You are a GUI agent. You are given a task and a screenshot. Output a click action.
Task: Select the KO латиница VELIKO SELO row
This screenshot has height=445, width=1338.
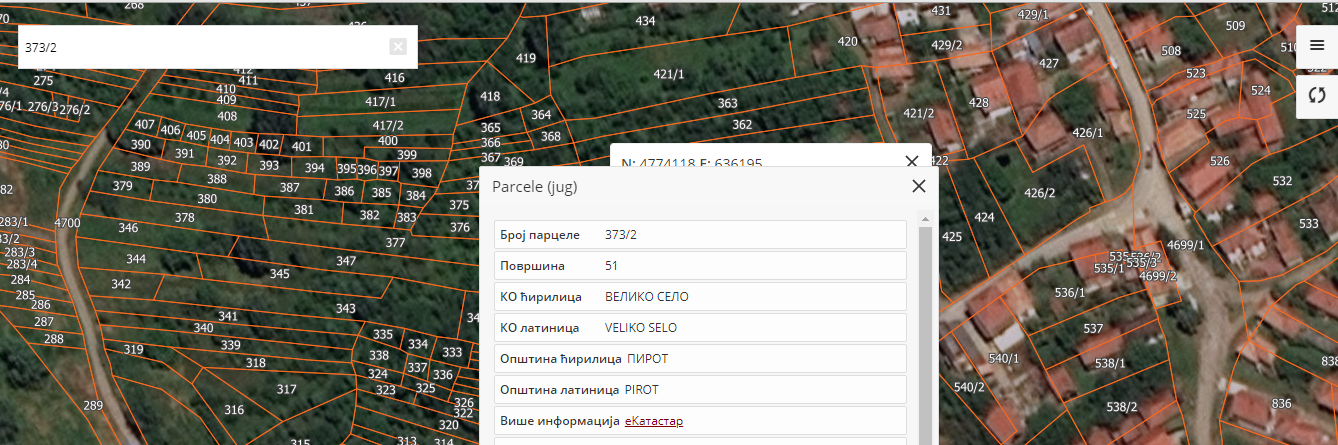pyautogui.click(x=700, y=328)
